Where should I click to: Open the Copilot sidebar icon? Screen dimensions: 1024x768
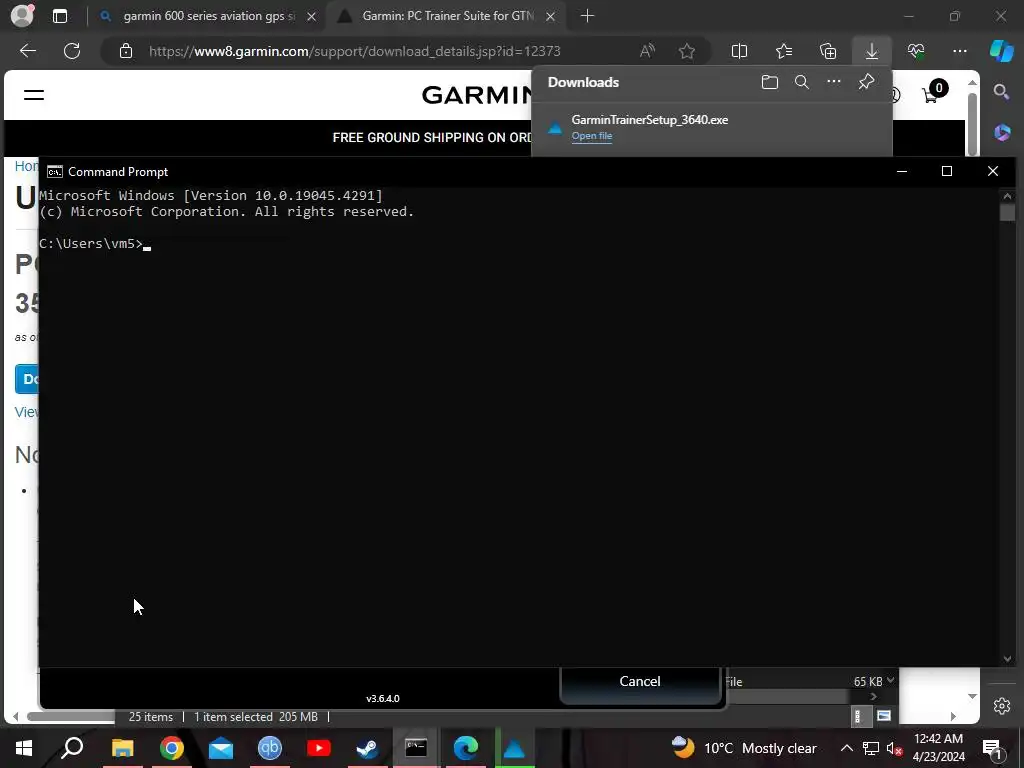coord(1002,51)
